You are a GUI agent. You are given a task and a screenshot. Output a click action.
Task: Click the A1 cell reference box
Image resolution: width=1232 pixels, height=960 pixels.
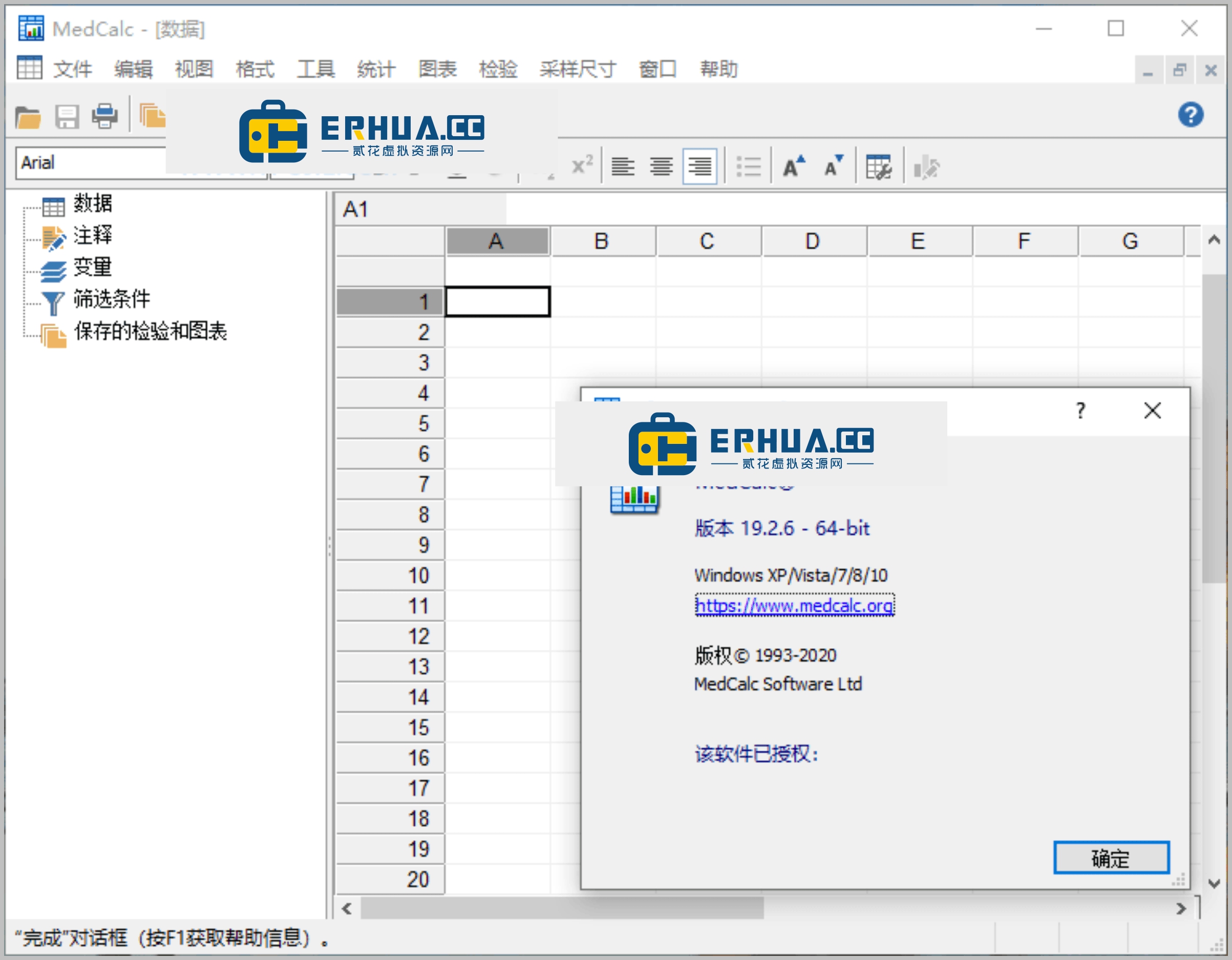click(420, 209)
